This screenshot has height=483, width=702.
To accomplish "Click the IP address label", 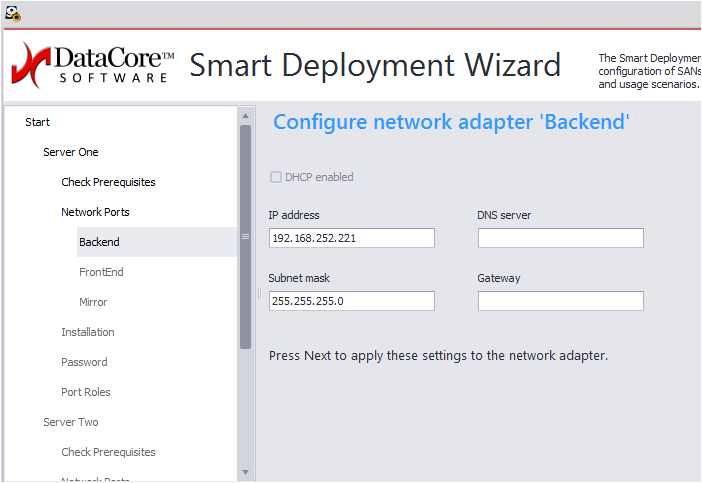I will coord(294,215).
